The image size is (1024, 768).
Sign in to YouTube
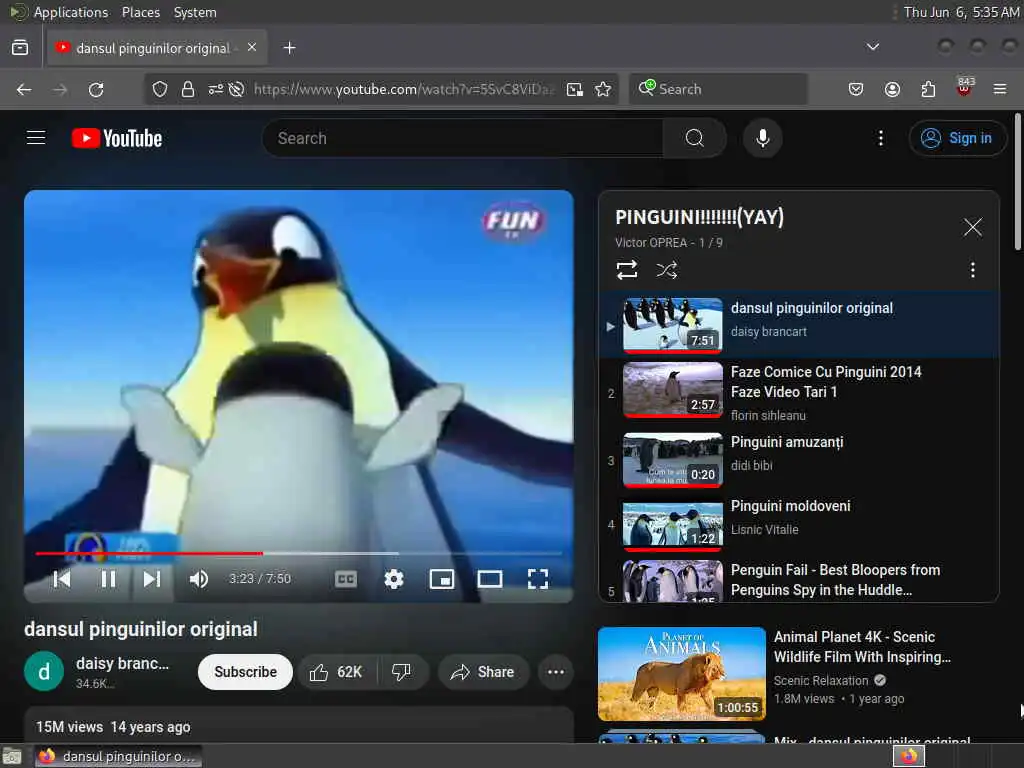pyautogui.click(x=957, y=138)
